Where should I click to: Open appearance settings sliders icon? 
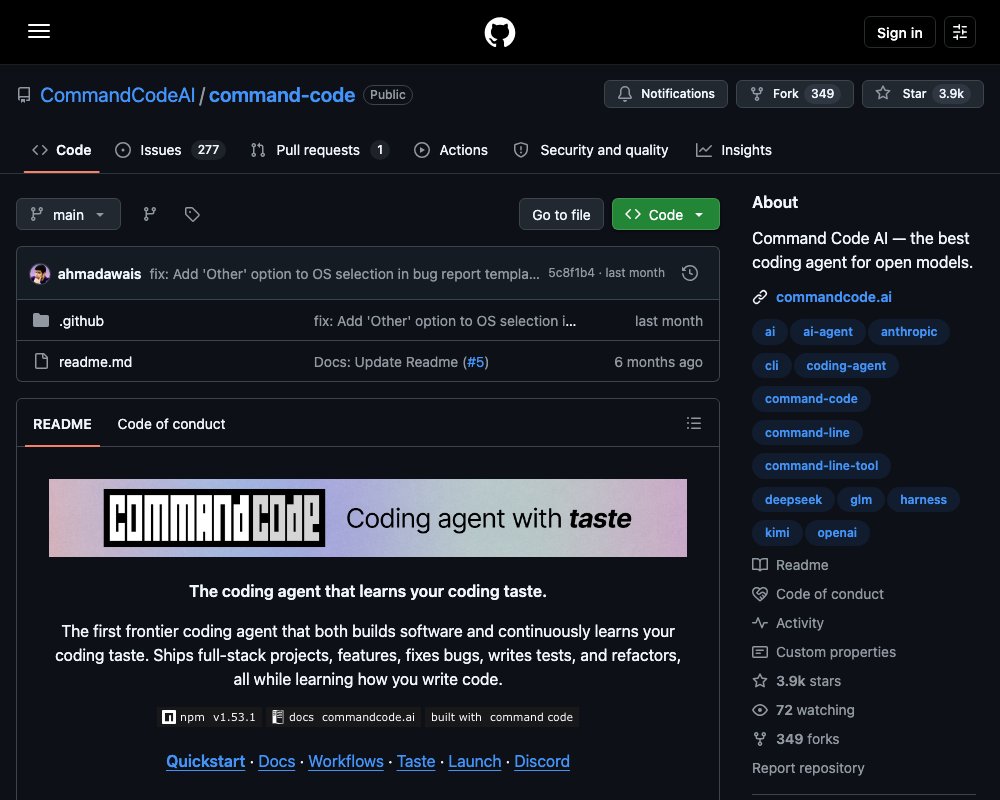(959, 32)
